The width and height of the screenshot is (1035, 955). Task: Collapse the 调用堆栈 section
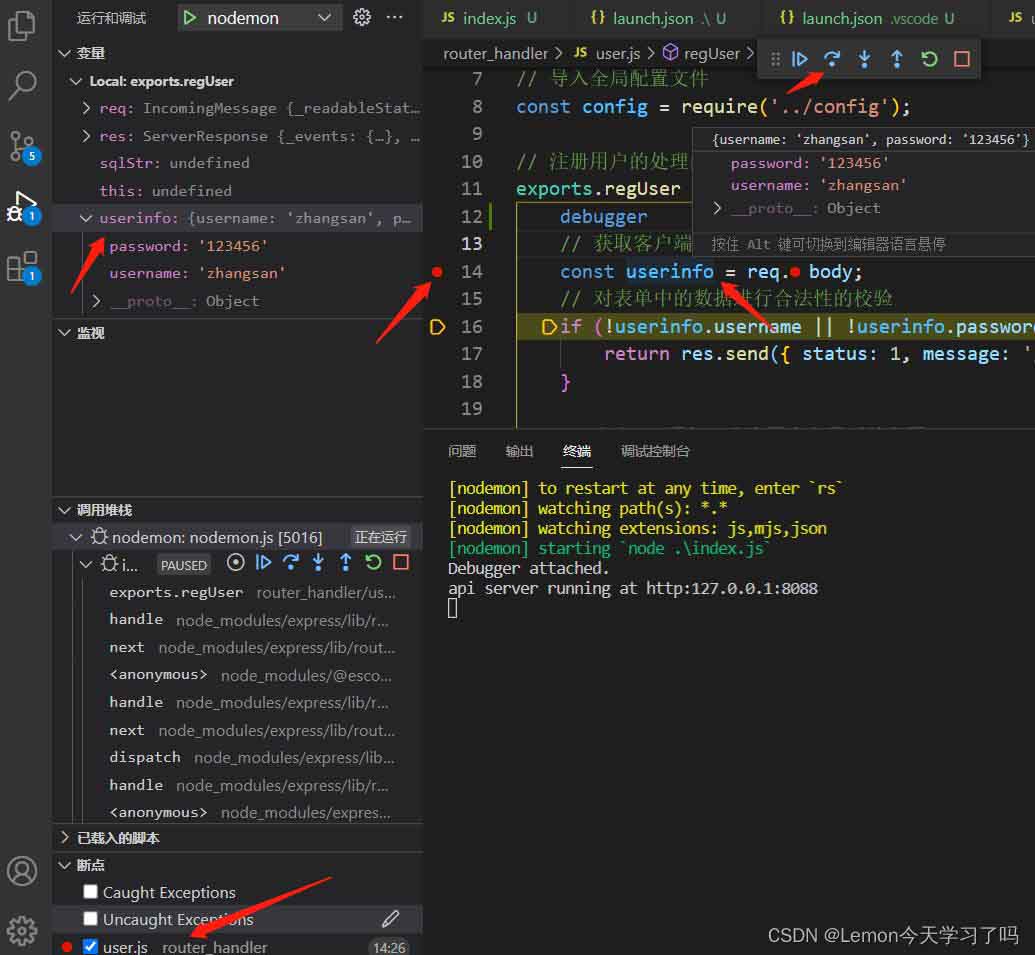pos(64,510)
